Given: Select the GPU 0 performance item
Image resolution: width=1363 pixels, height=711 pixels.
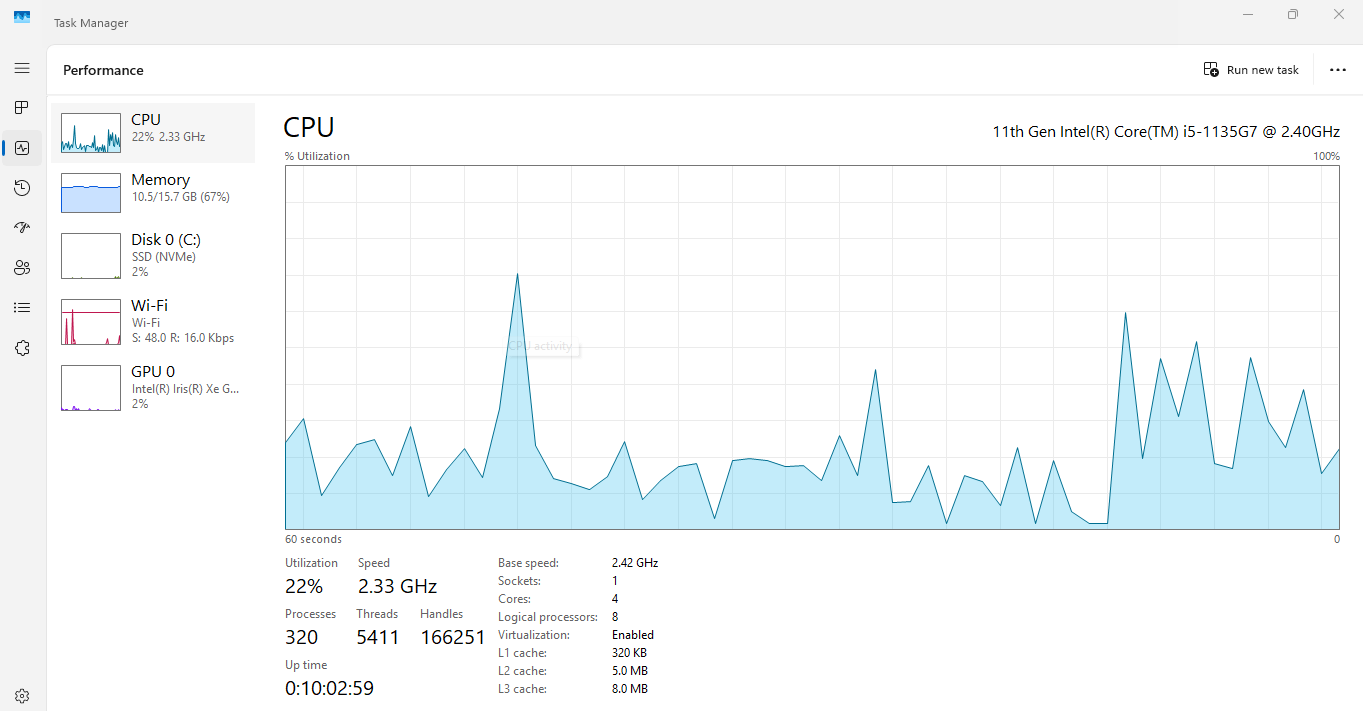Looking at the screenshot, I should (153, 387).
